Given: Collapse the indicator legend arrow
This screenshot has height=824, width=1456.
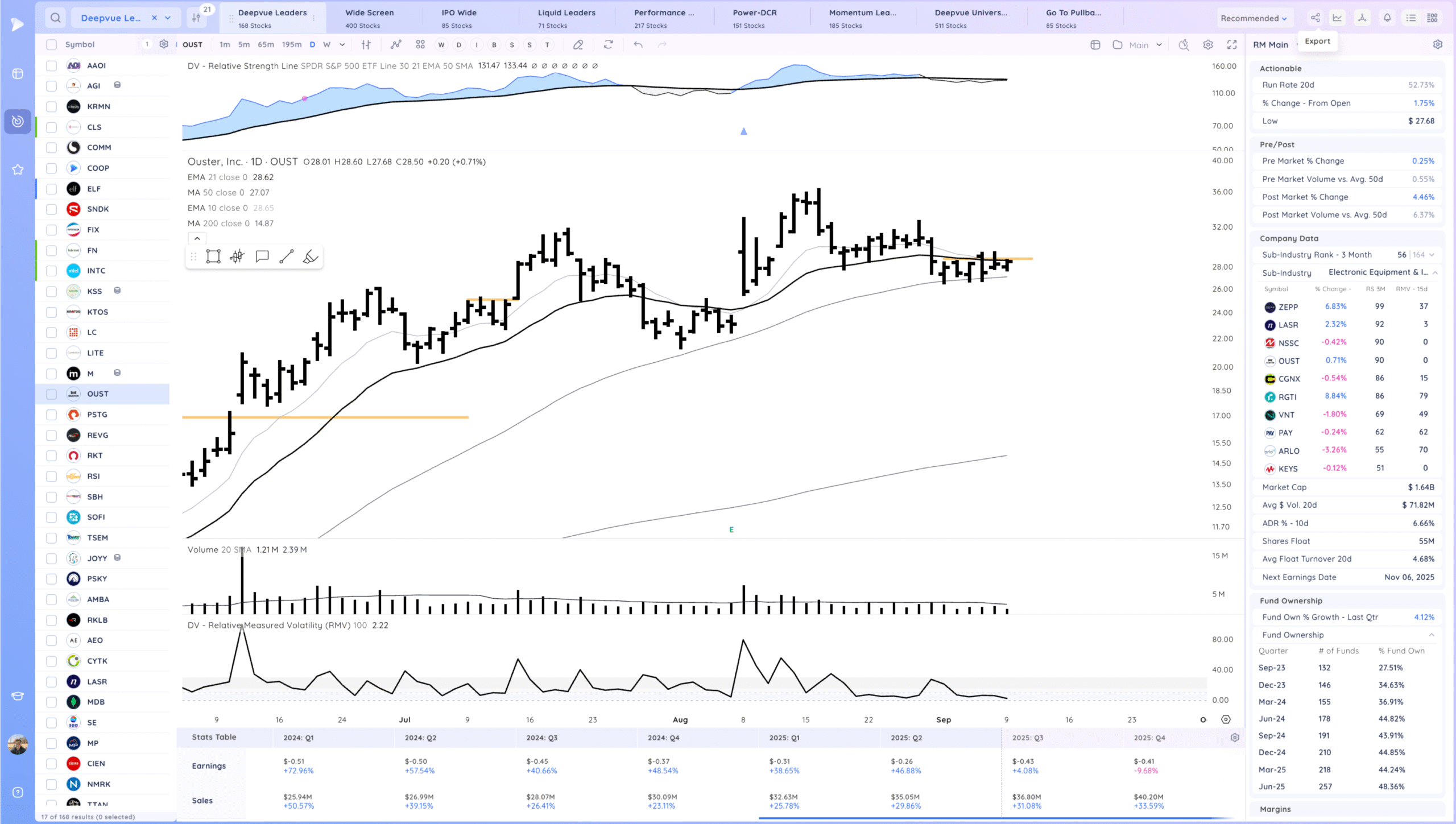Looking at the screenshot, I should [x=197, y=238].
